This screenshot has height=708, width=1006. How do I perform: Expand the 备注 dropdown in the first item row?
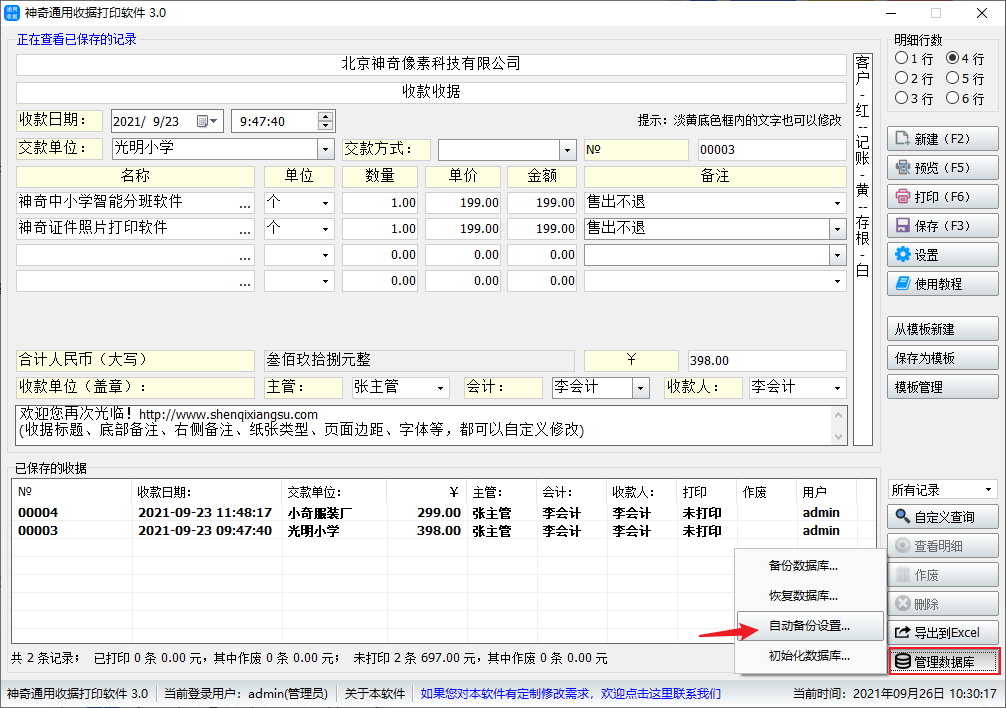pos(837,203)
